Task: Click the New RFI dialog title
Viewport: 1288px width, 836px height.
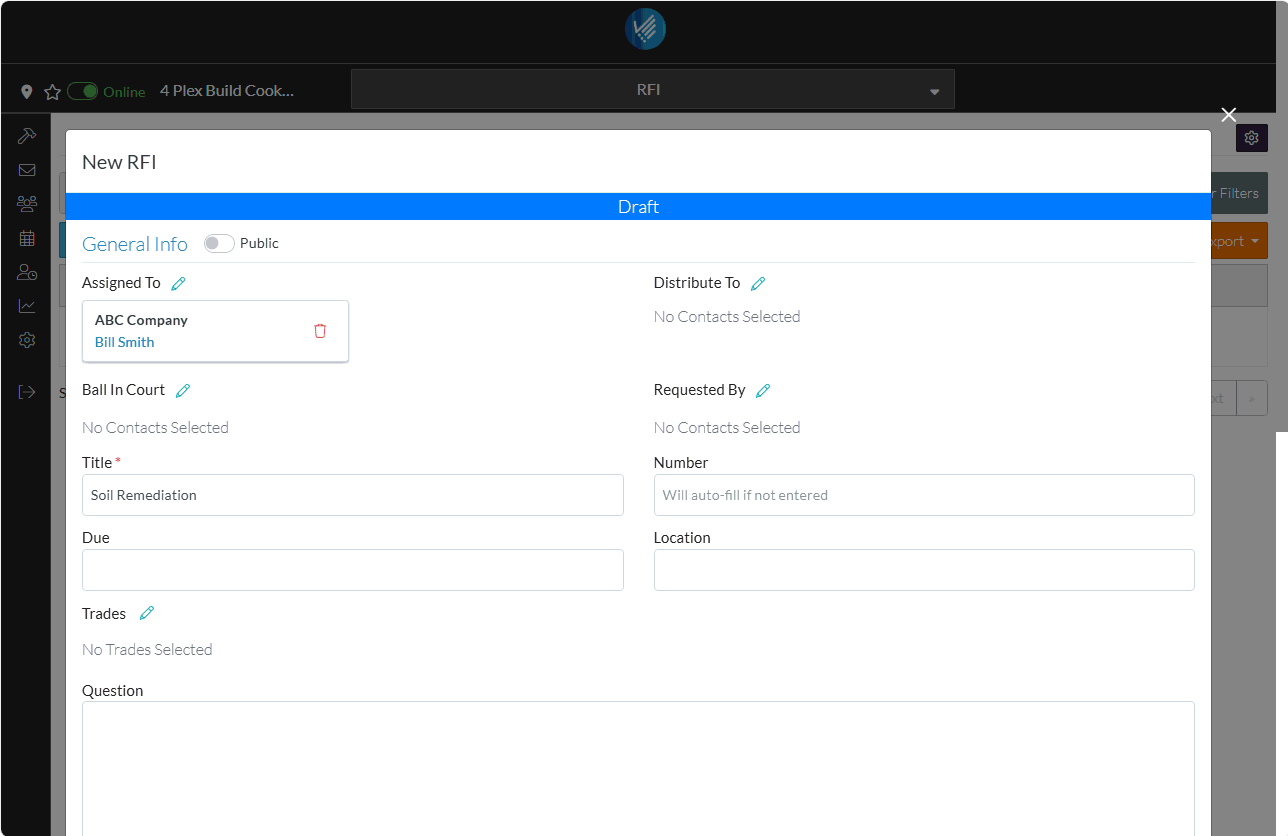Action: 119,162
